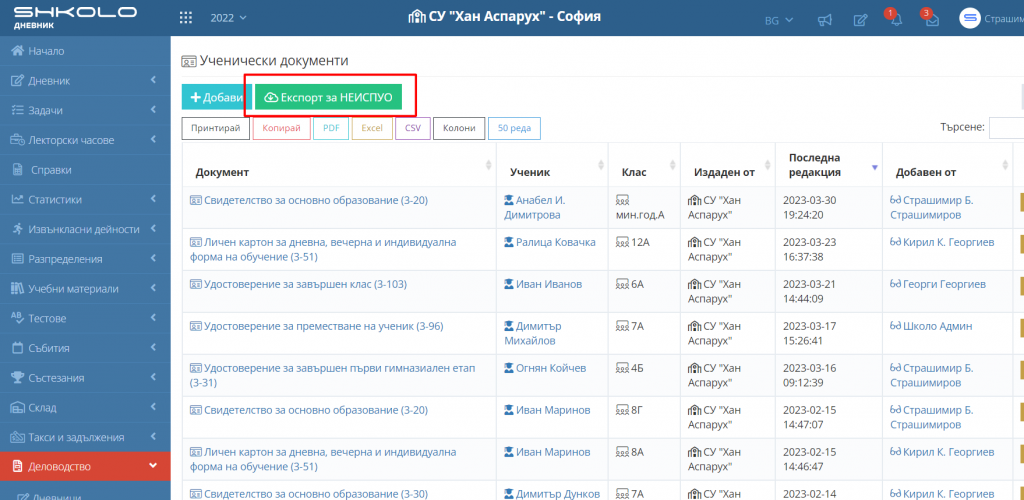This screenshot has width=1024, height=500.
Task: Go to Начало in sidebar
Action: [85, 51]
